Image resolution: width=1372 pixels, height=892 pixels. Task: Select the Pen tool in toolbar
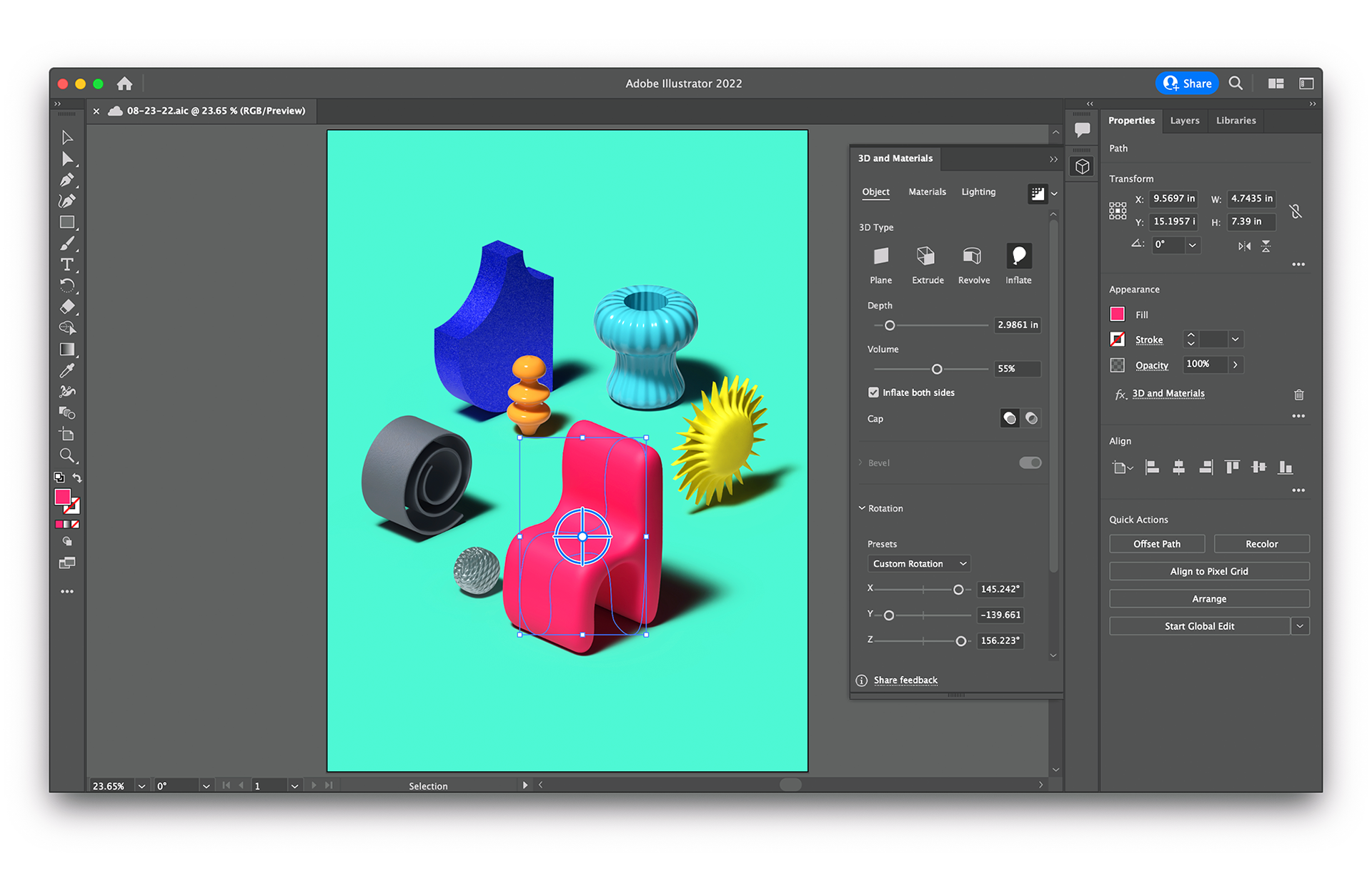click(67, 180)
